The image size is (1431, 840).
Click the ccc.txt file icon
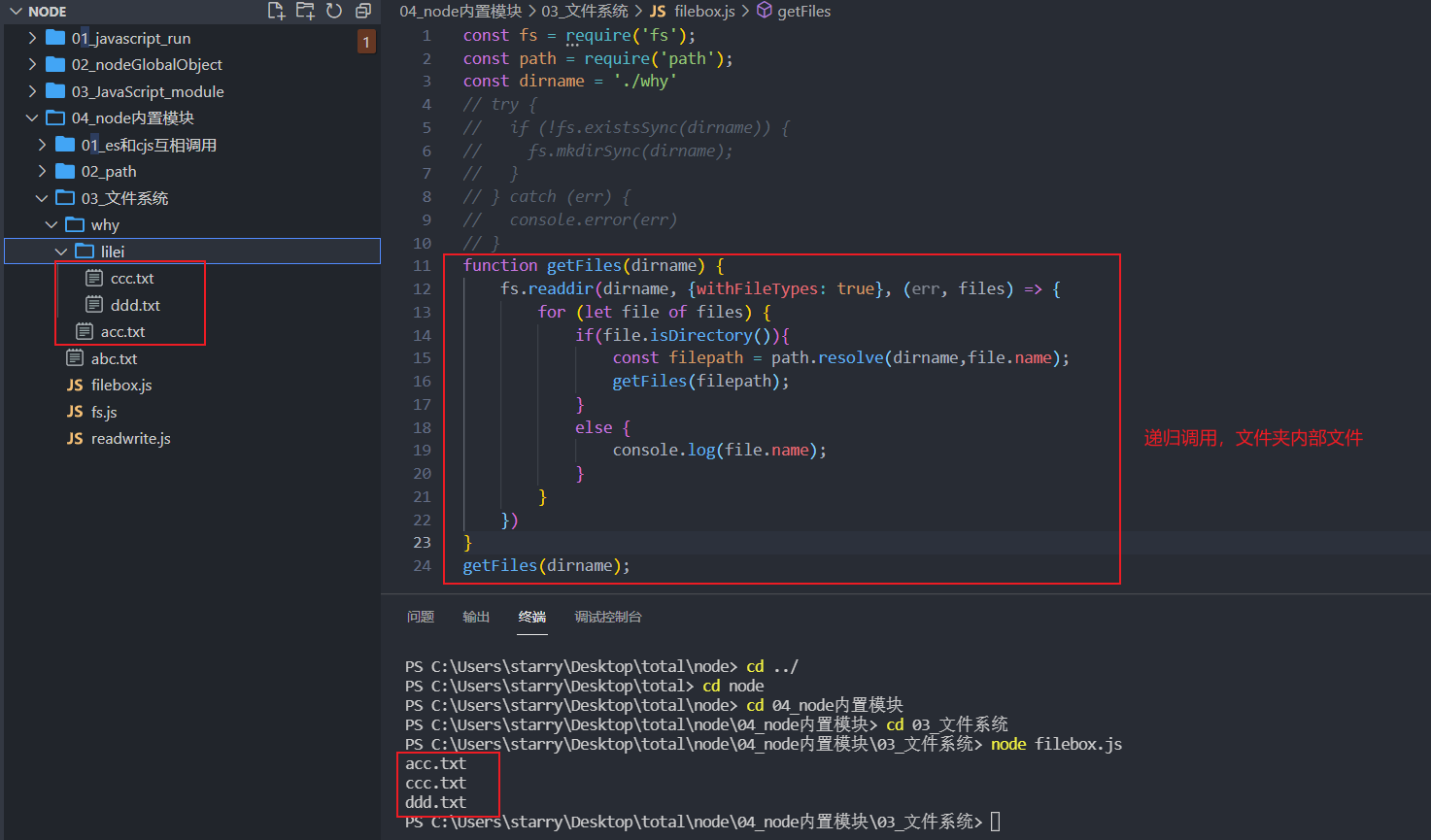click(94, 278)
